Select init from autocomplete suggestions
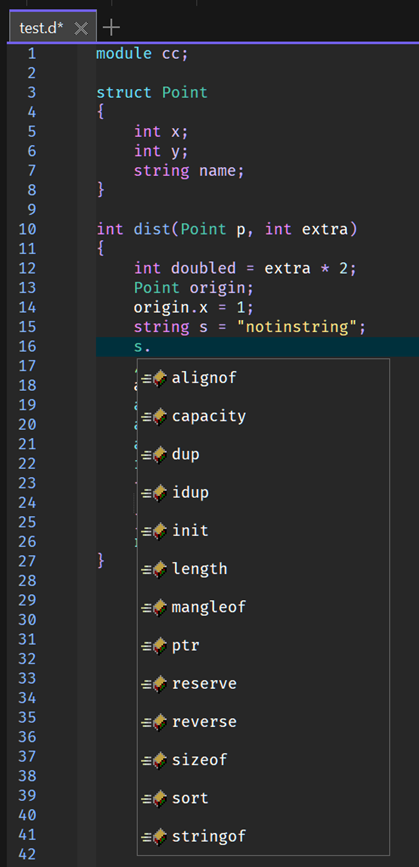 pyautogui.click(x=263, y=531)
